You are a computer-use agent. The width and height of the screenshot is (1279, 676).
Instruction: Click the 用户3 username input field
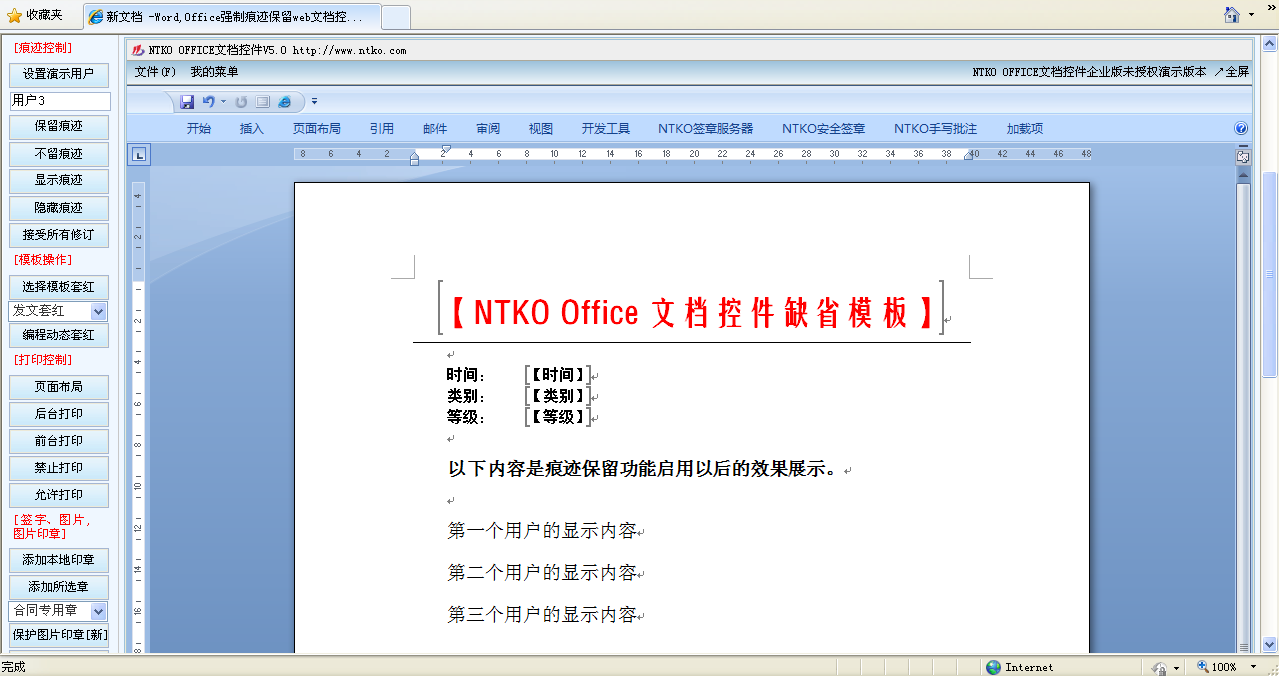tap(60, 101)
